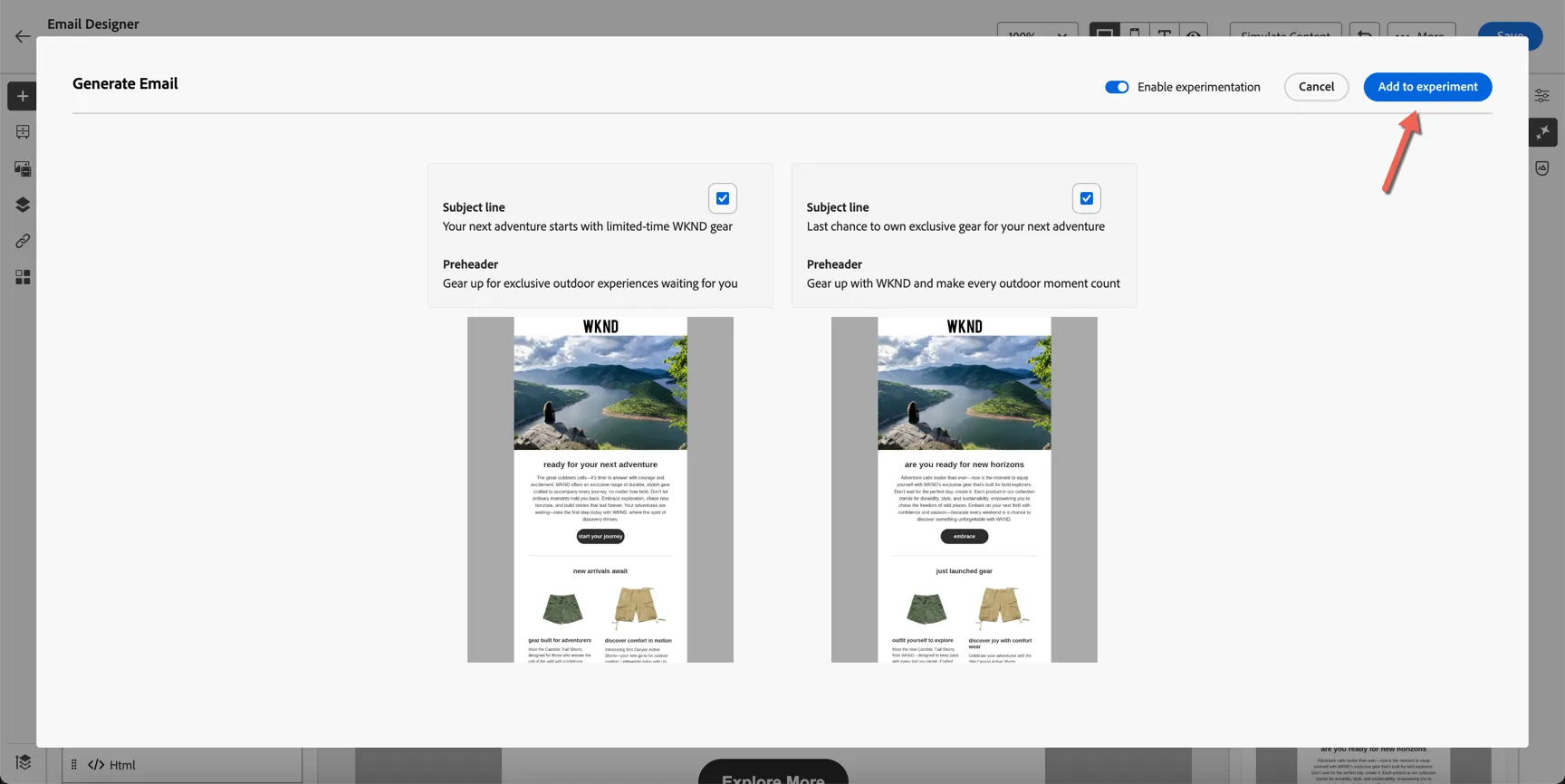This screenshot has width=1565, height=784.
Task: Open the 'are you ready for new horizons' email preview
Action: tap(965, 490)
